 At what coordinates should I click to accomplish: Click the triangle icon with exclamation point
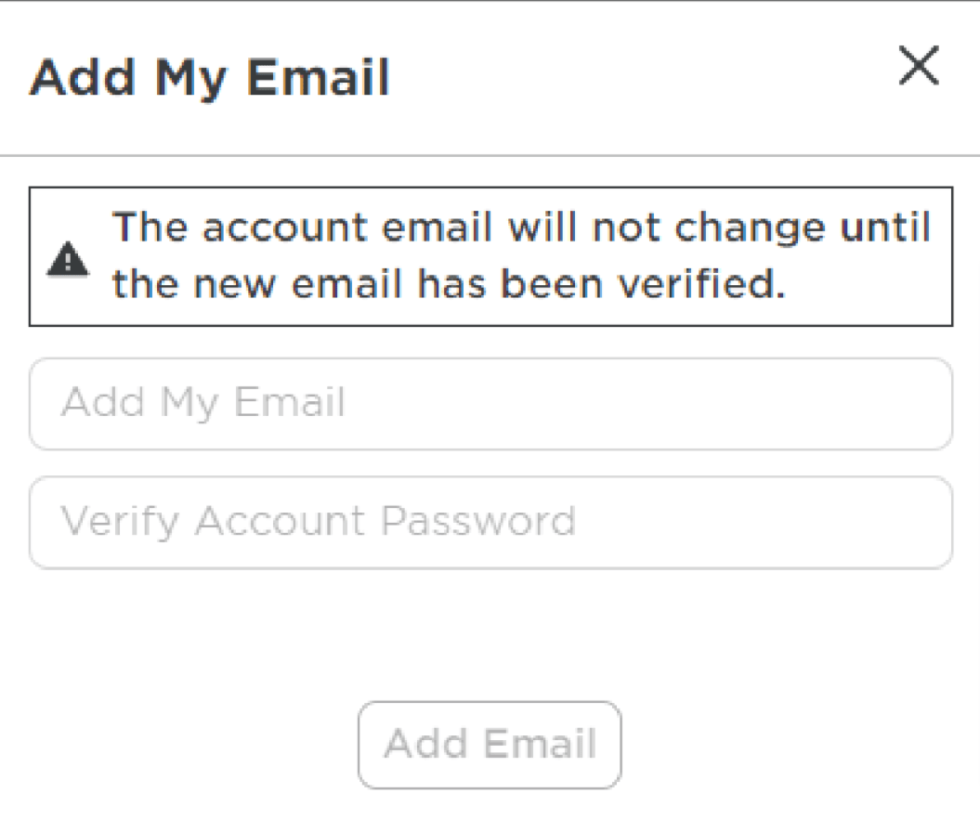click(x=68, y=256)
